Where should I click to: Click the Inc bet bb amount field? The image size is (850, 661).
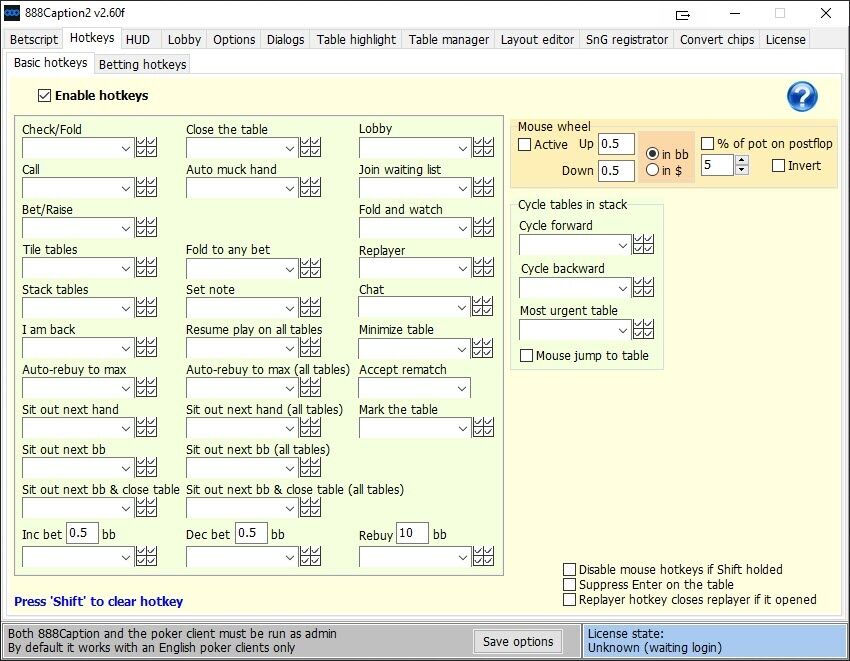[82, 534]
